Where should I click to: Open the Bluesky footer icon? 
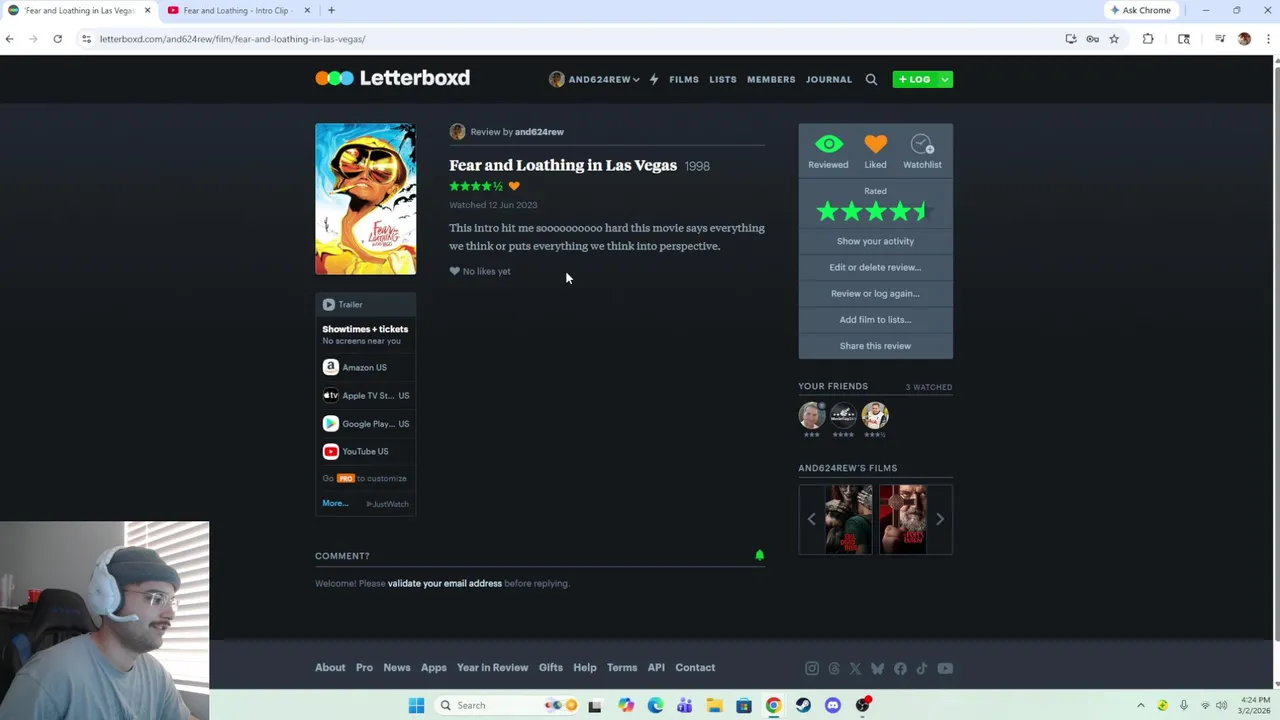[877, 668]
